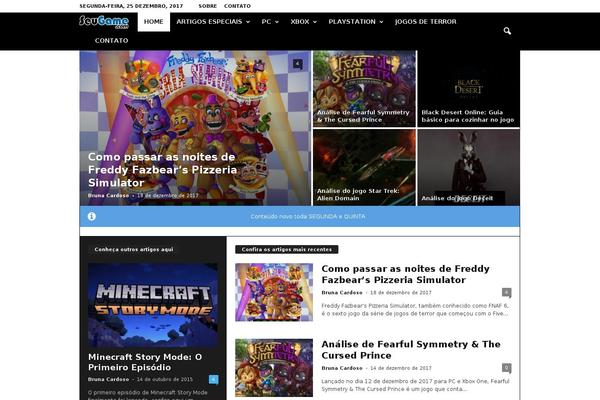Open list title Como passar as noites de Freddy
The width and height of the screenshot is (600, 400).
405,274
